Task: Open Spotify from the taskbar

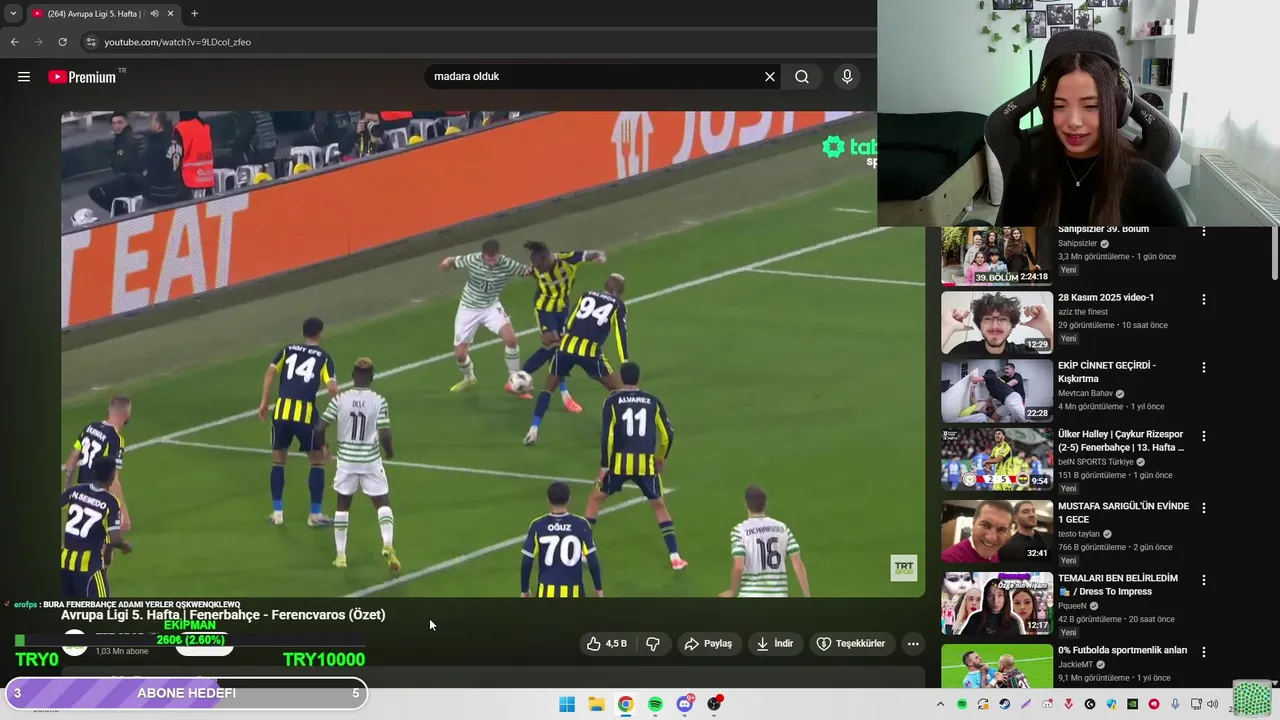Action: click(655, 704)
